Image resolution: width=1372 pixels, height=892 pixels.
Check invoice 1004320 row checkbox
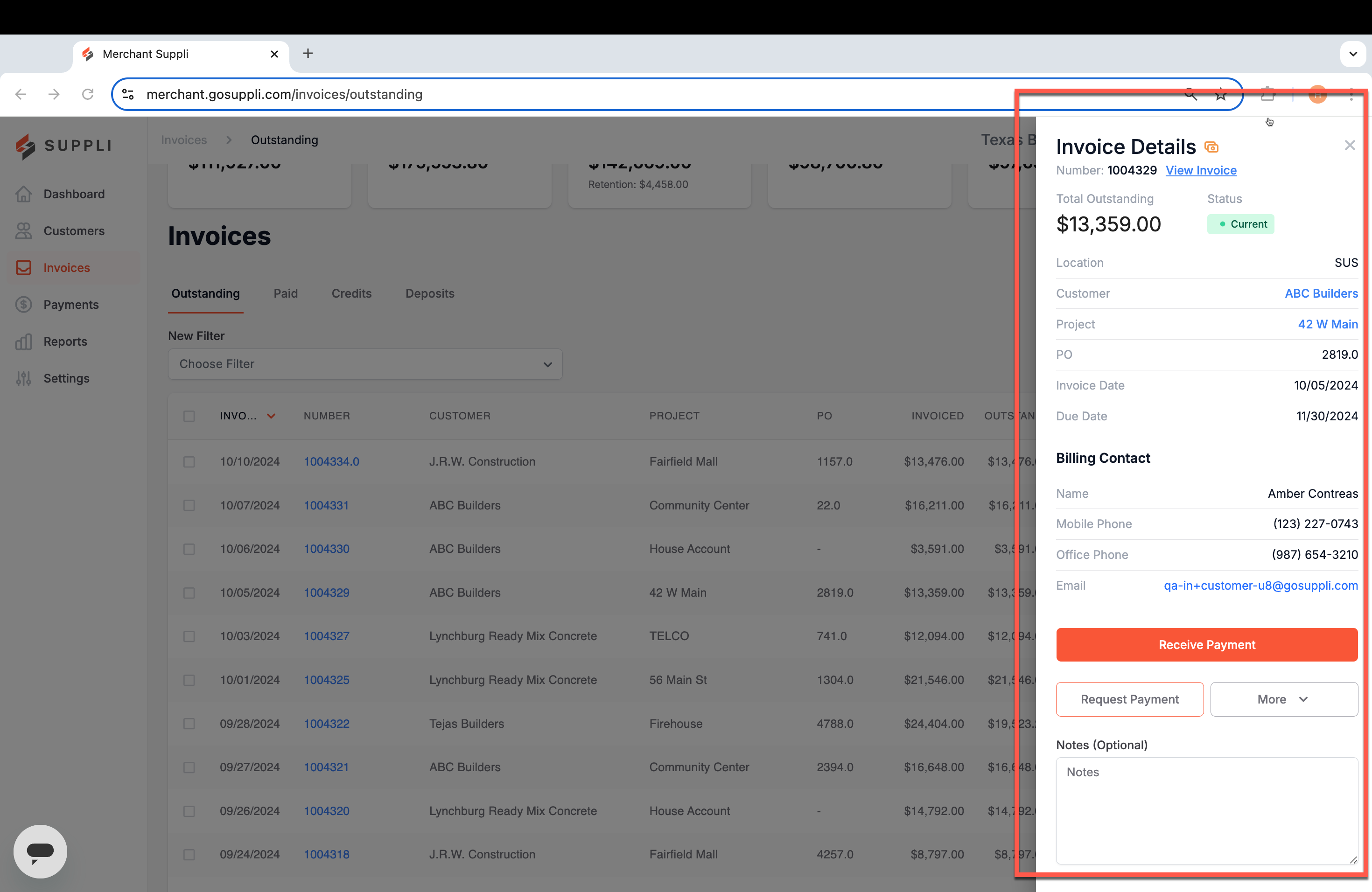pos(189,811)
